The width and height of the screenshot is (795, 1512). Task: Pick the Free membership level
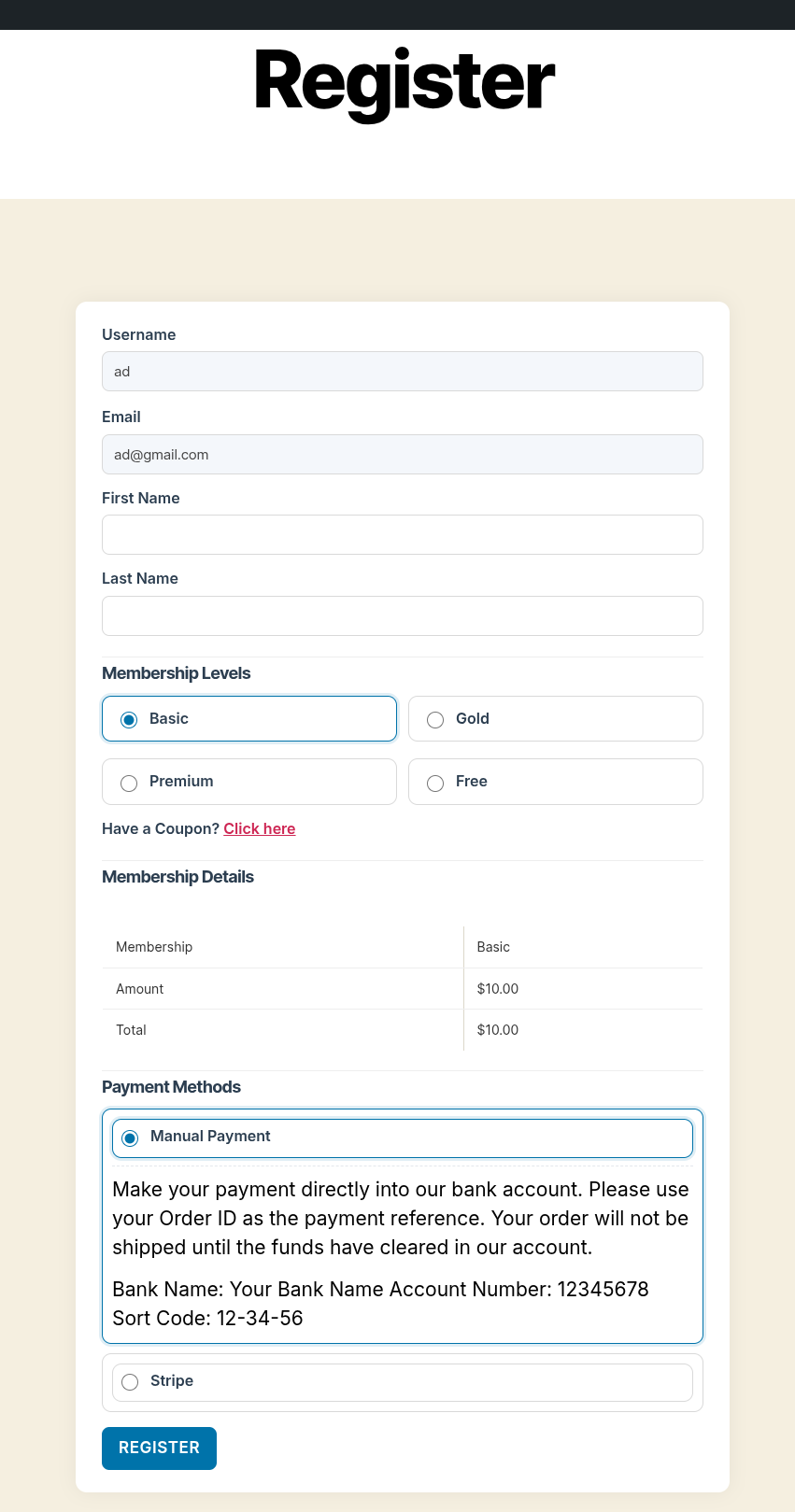(x=435, y=783)
